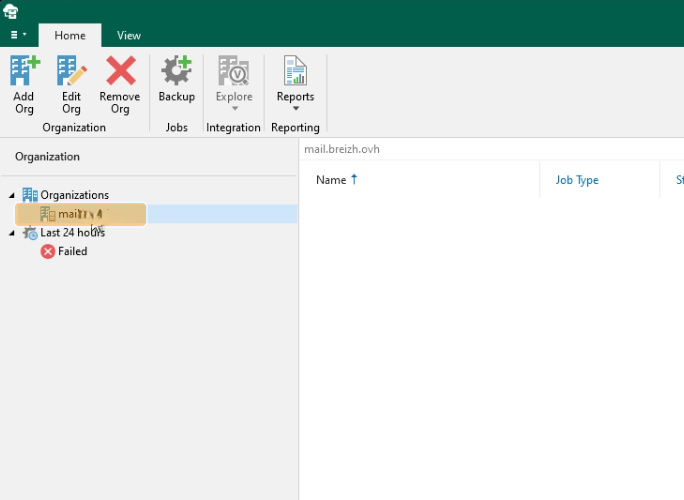Click the mail org server icon in tree
Screen dimensions: 684x500
[x=48, y=214]
